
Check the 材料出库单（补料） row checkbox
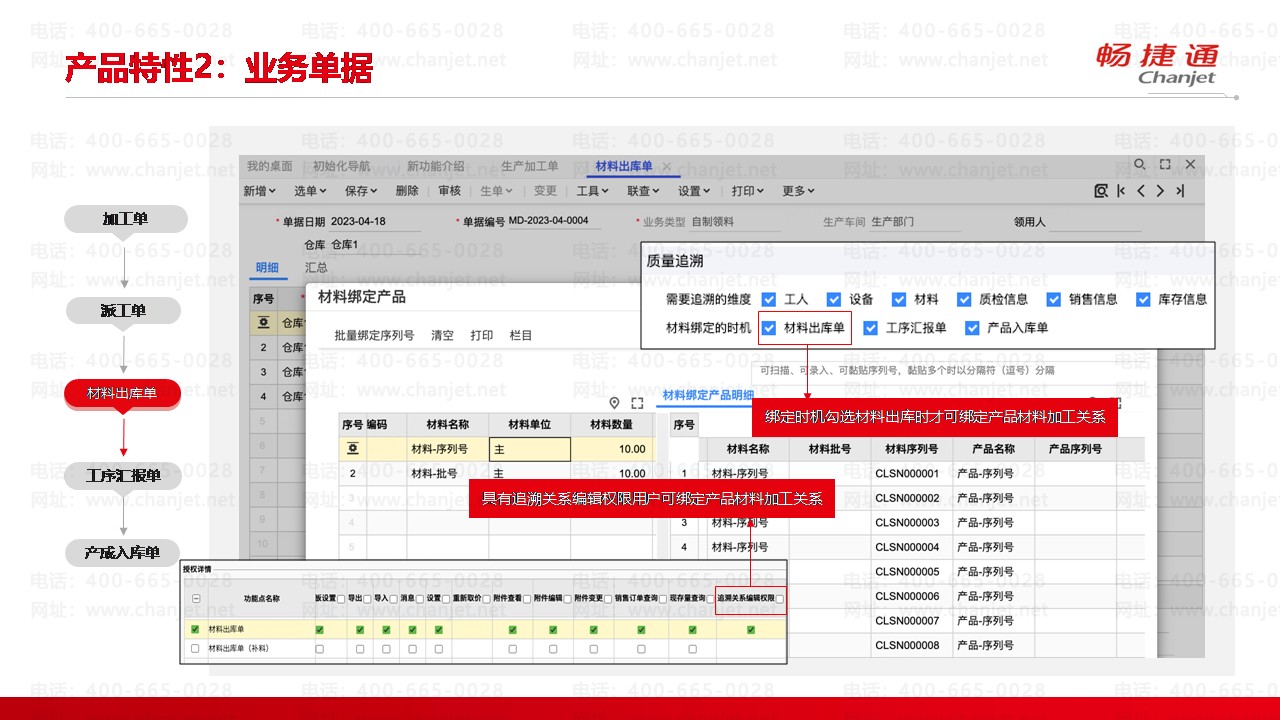(195, 649)
